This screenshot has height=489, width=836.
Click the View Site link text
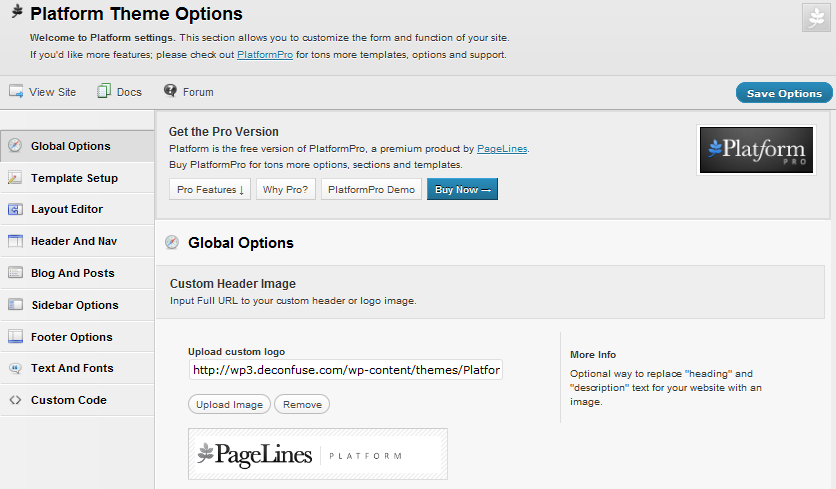click(x=52, y=92)
